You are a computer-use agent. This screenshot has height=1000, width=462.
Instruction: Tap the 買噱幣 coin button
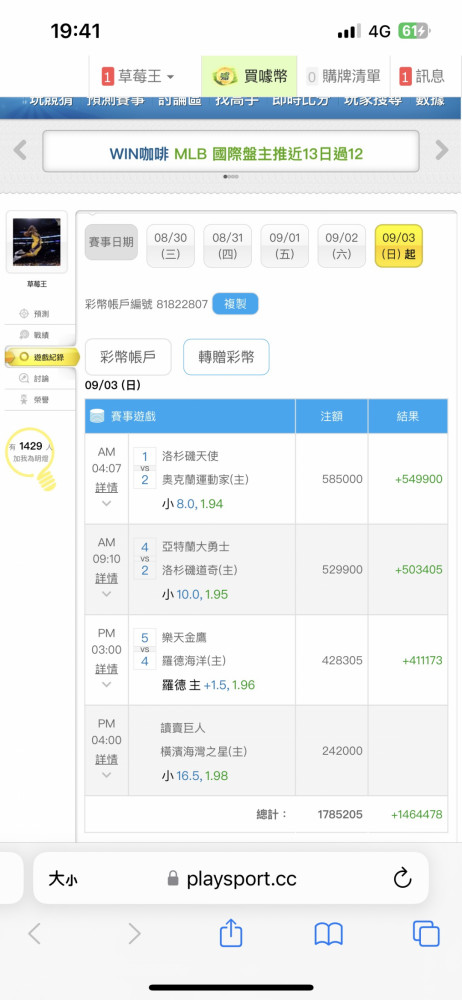pos(250,77)
